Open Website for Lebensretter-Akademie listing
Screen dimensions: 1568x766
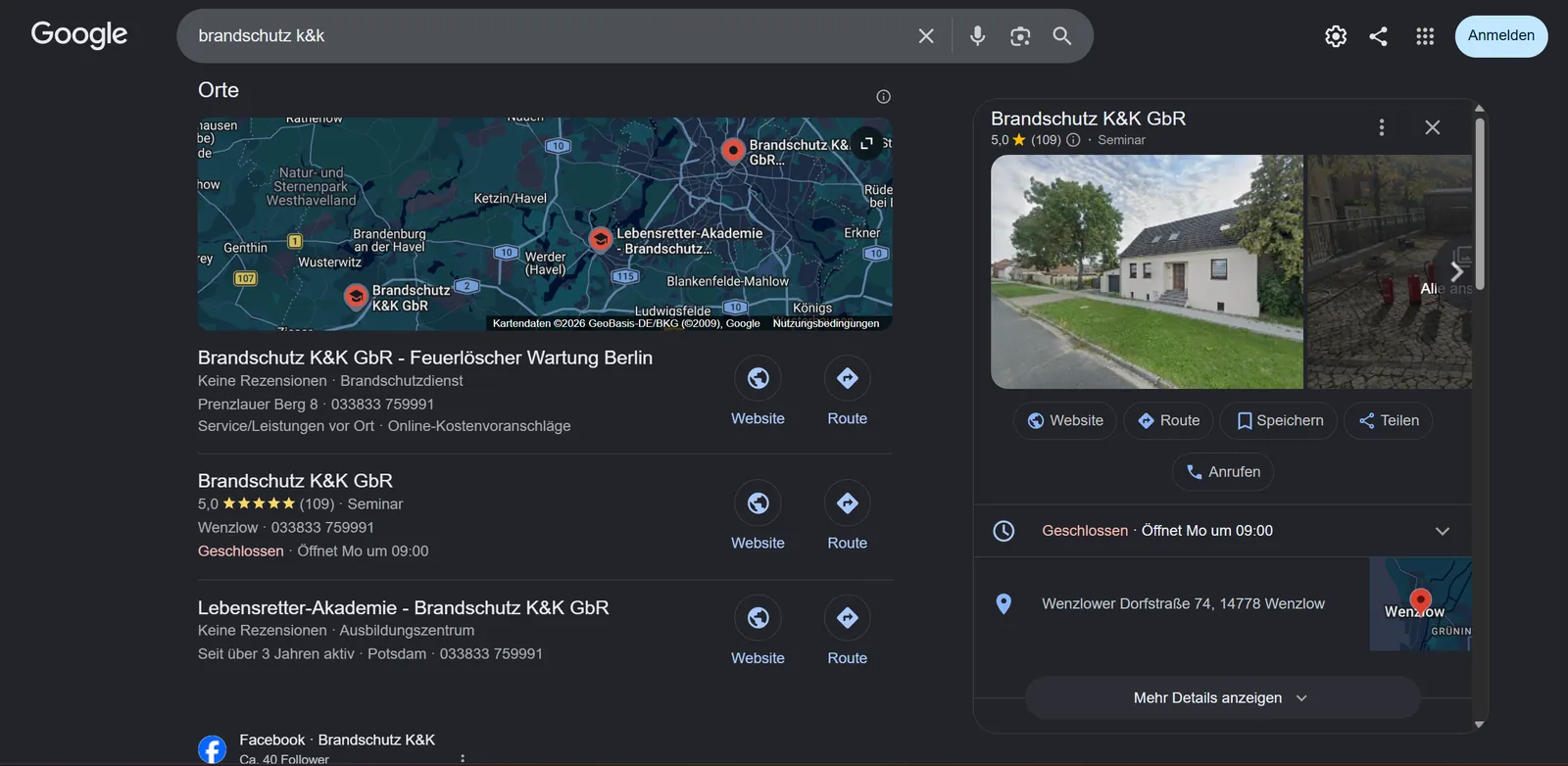click(x=758, y=633)
